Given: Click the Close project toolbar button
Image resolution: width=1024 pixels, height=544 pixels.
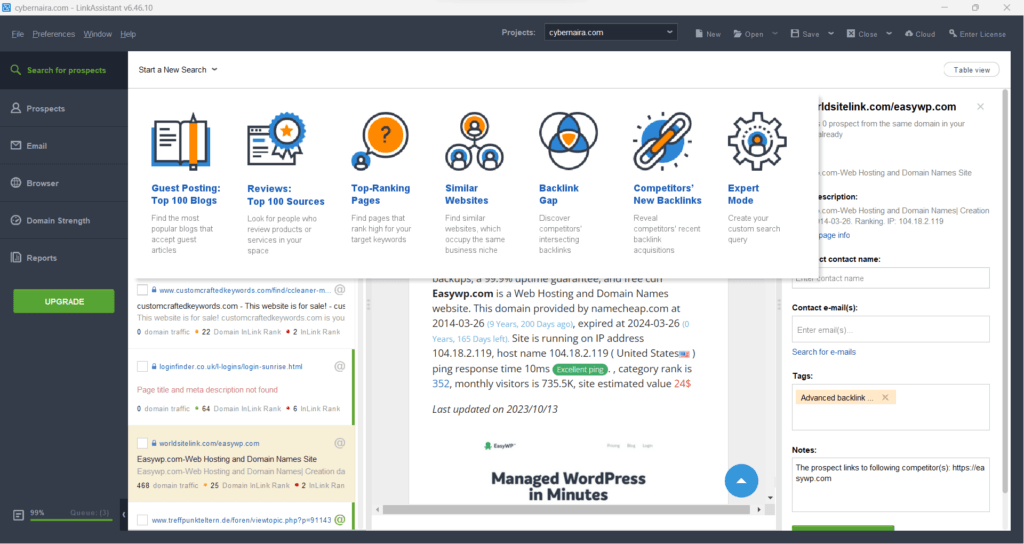Looking at the screenshot, I should (x=862, y=34).
